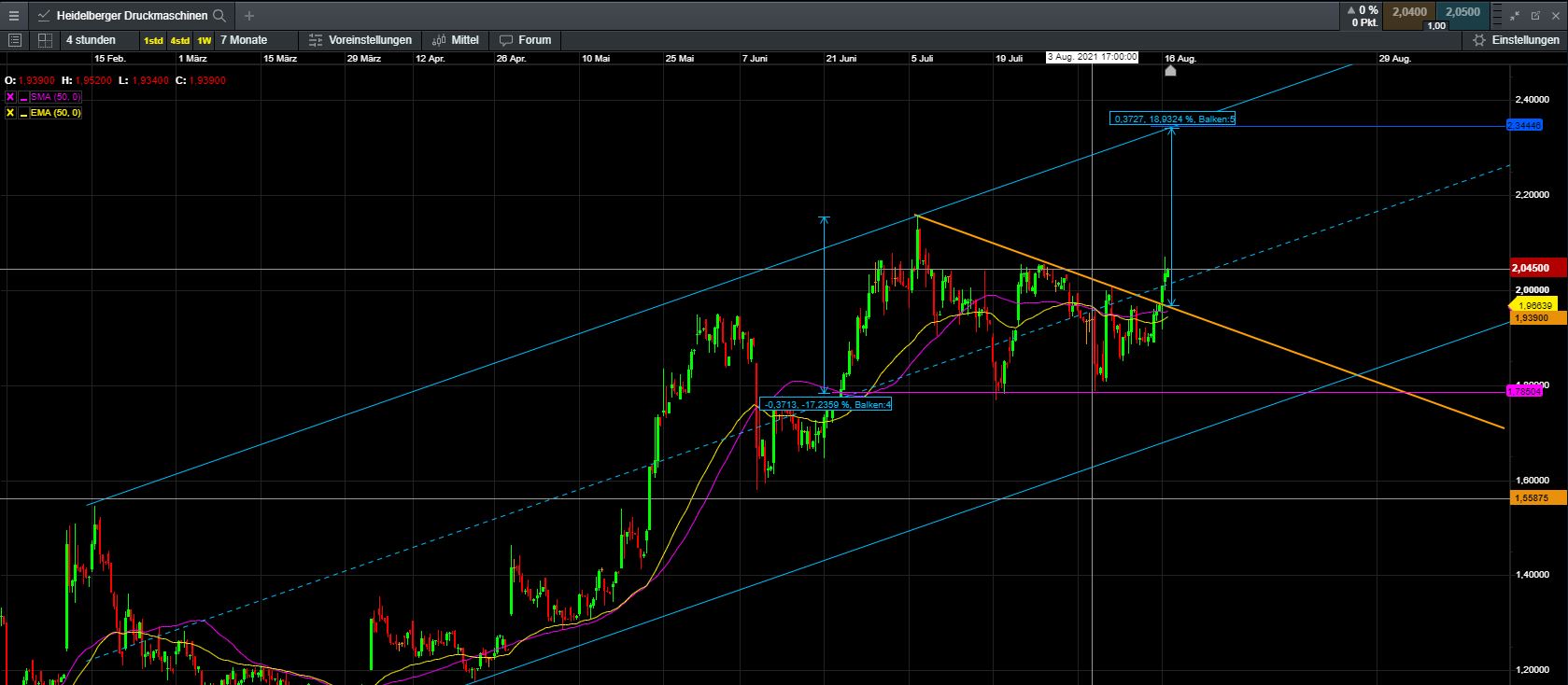1568x685 pixels.
Task: Close the chart window
Action: 1556,15
